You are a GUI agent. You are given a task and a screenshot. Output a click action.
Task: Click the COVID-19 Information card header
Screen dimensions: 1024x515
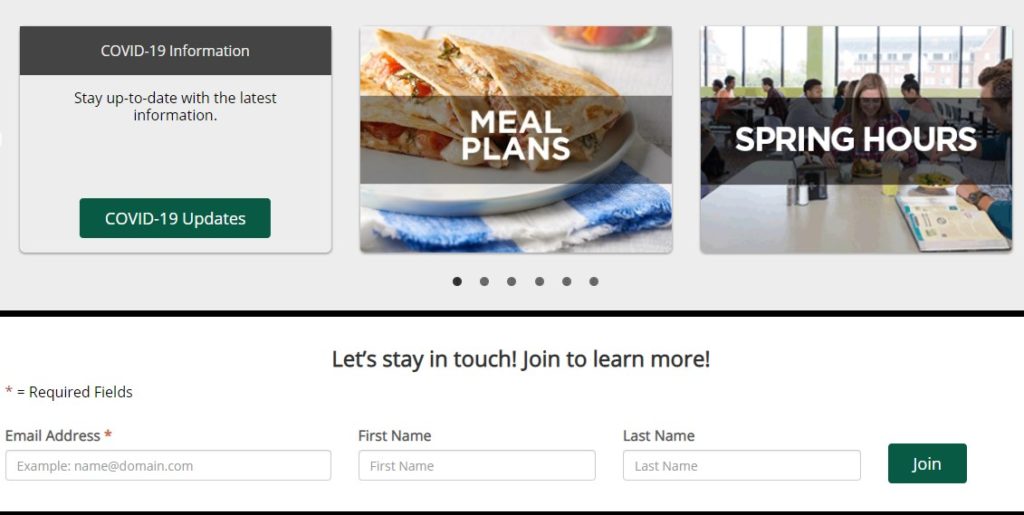pyautogui.click(x=175, y=50)
